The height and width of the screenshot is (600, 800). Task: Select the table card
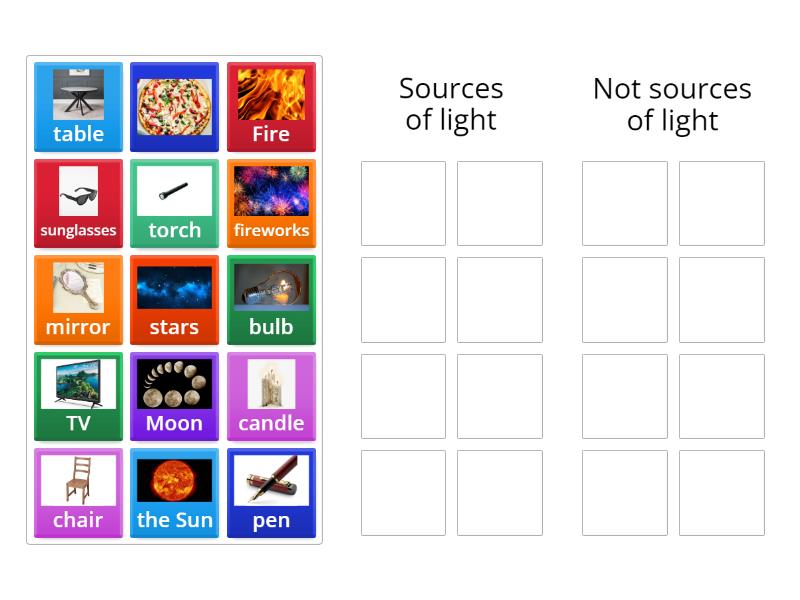(x=78, y=107)
